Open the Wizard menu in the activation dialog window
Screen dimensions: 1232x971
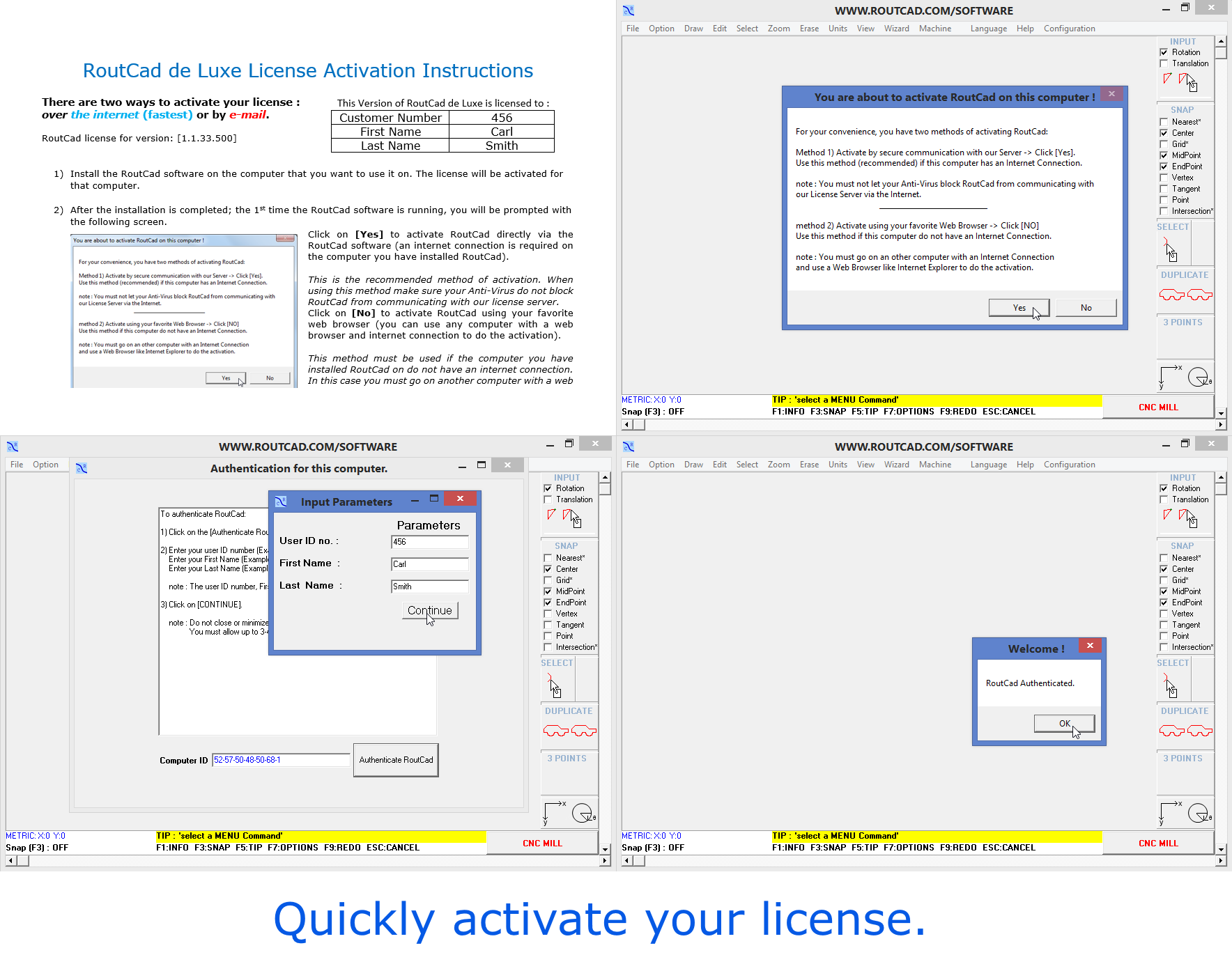[x=896, y=29]
